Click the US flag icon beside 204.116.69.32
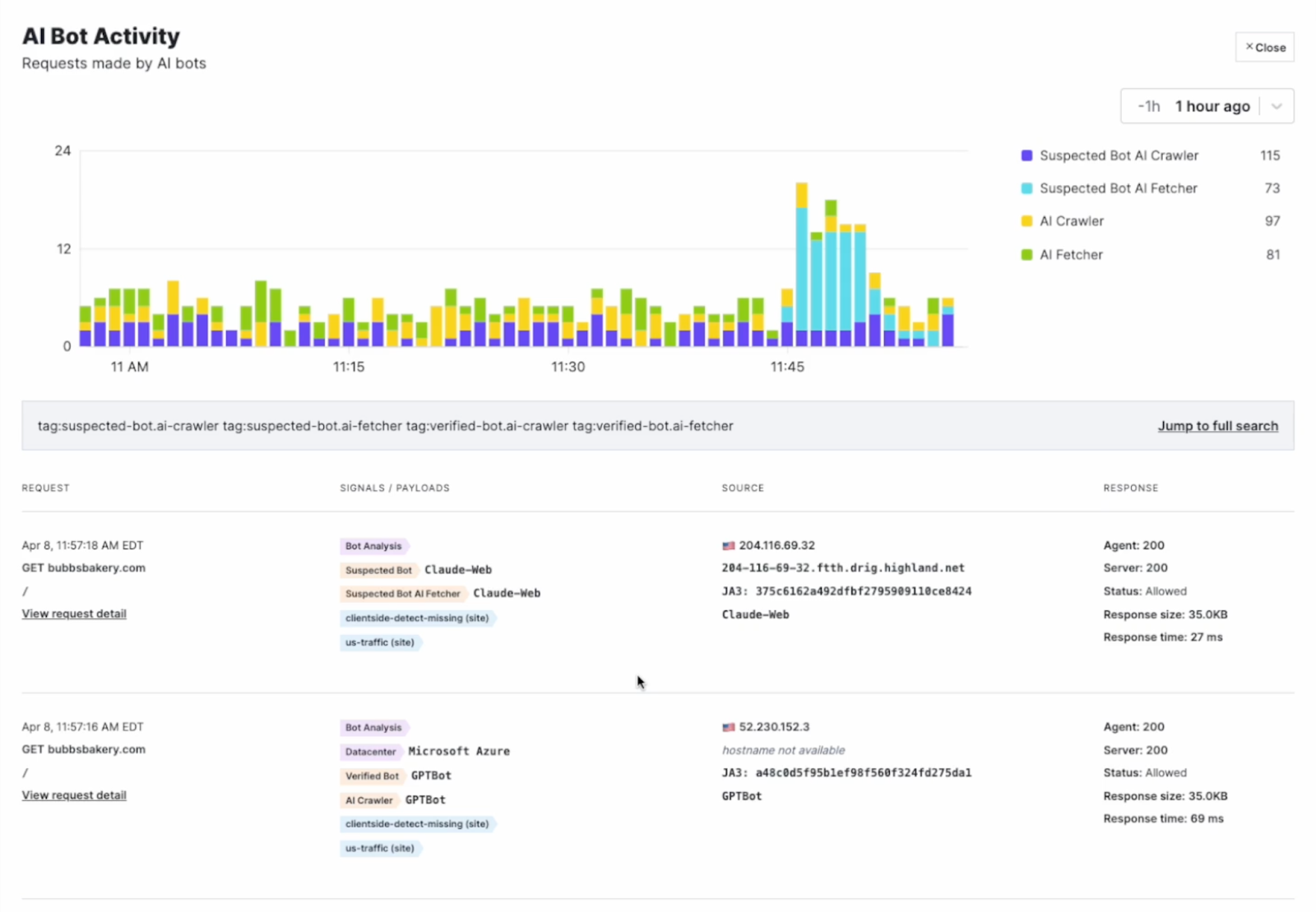 (x=728, y=544)
